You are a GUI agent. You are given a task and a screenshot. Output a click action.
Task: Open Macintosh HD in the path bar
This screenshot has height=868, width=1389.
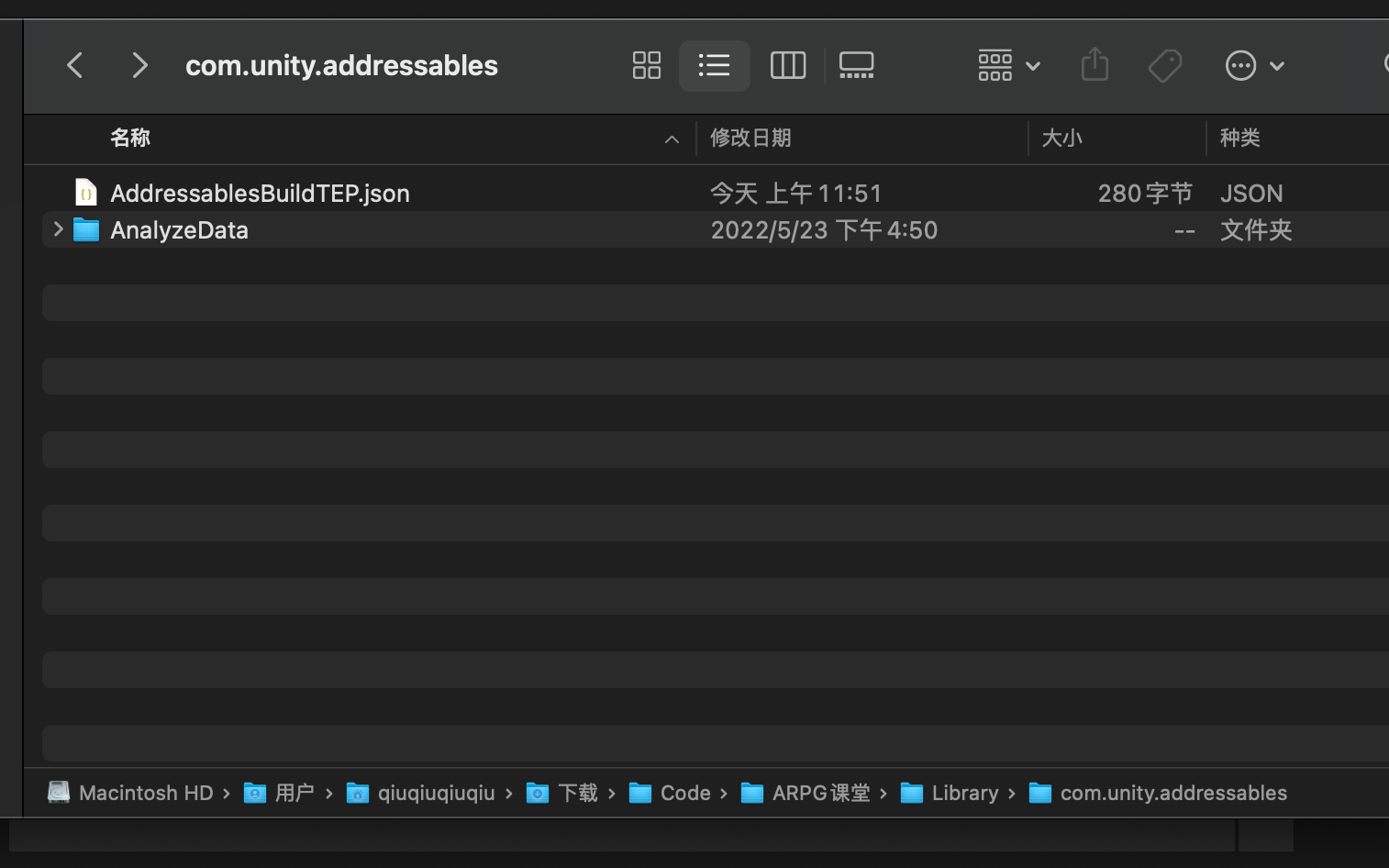coord(130,793)
